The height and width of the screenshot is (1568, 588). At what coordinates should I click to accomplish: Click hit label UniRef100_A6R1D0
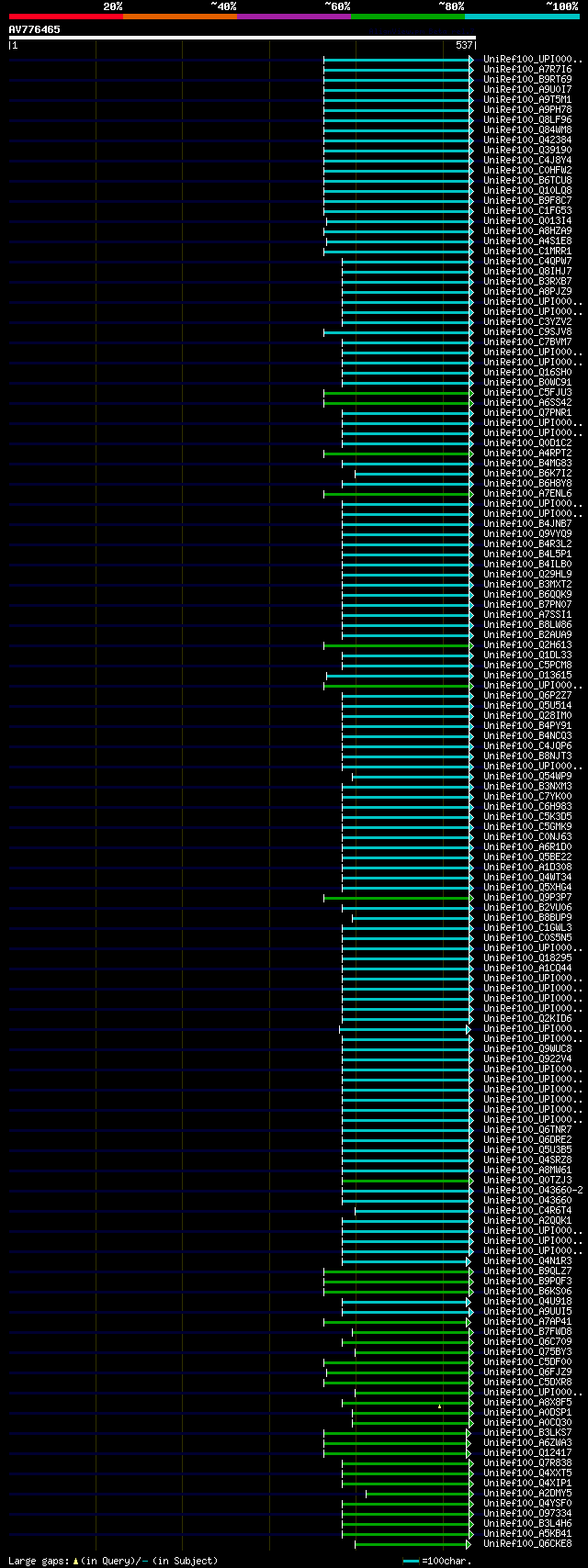(x=527, y=846)
